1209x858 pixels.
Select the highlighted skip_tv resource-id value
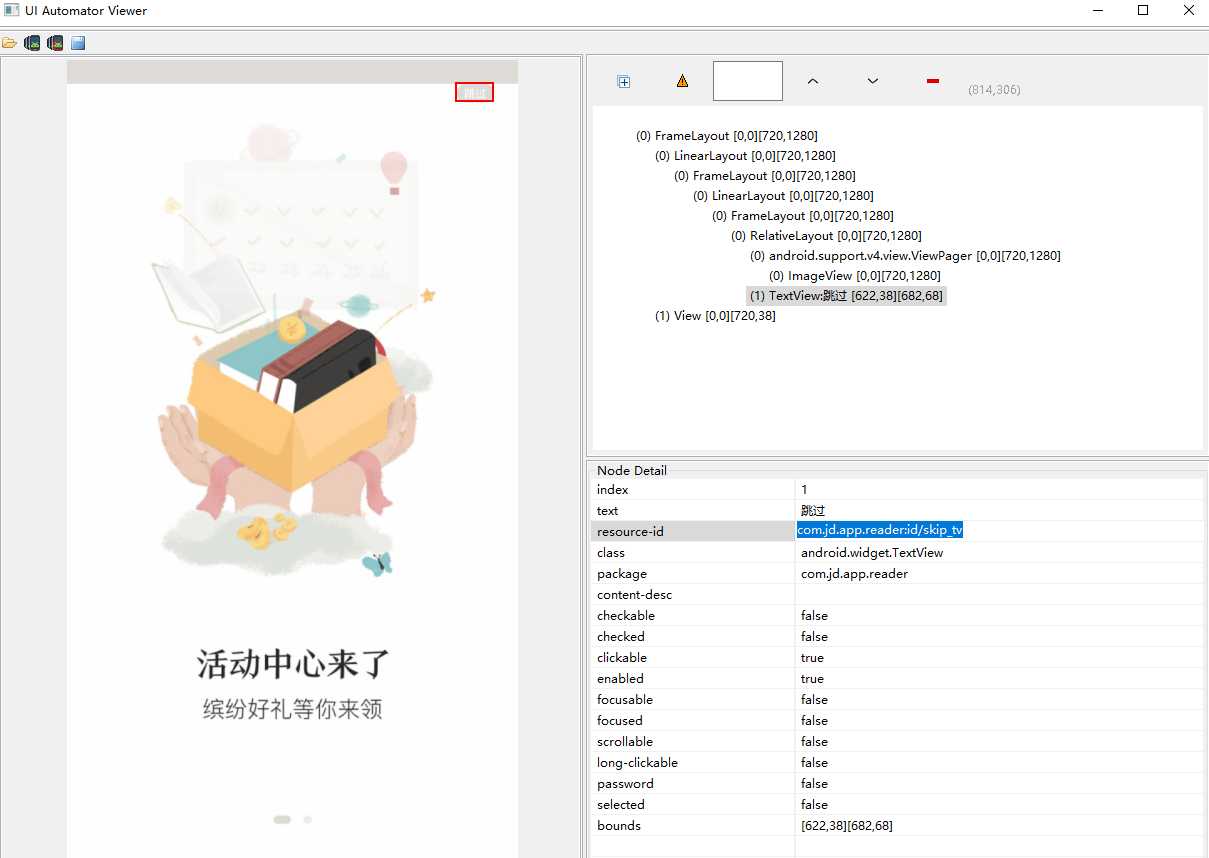[x=879, y=530]
